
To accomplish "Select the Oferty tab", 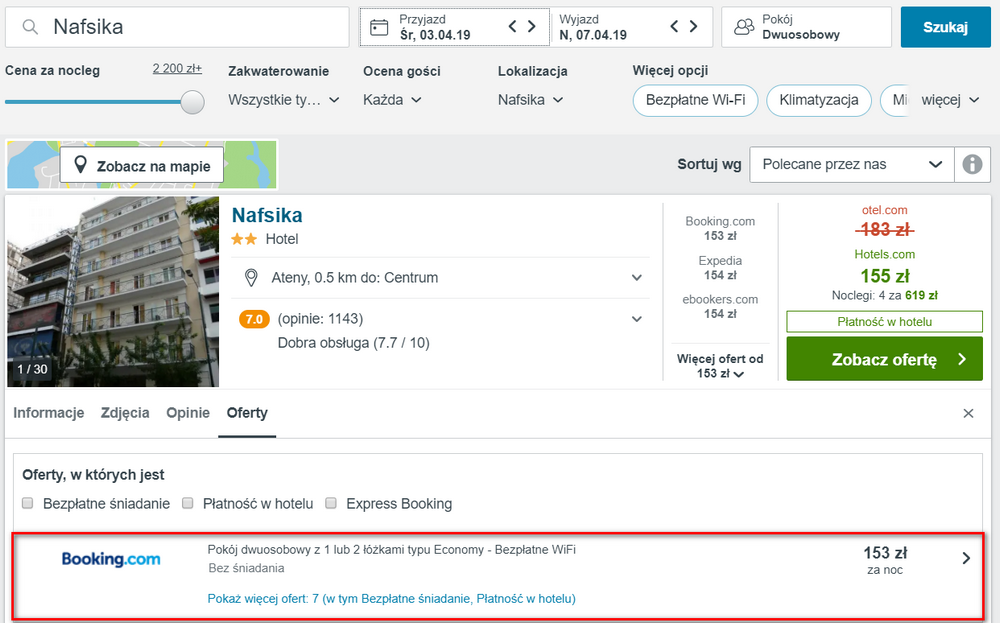I will click(x=247, y=413).
